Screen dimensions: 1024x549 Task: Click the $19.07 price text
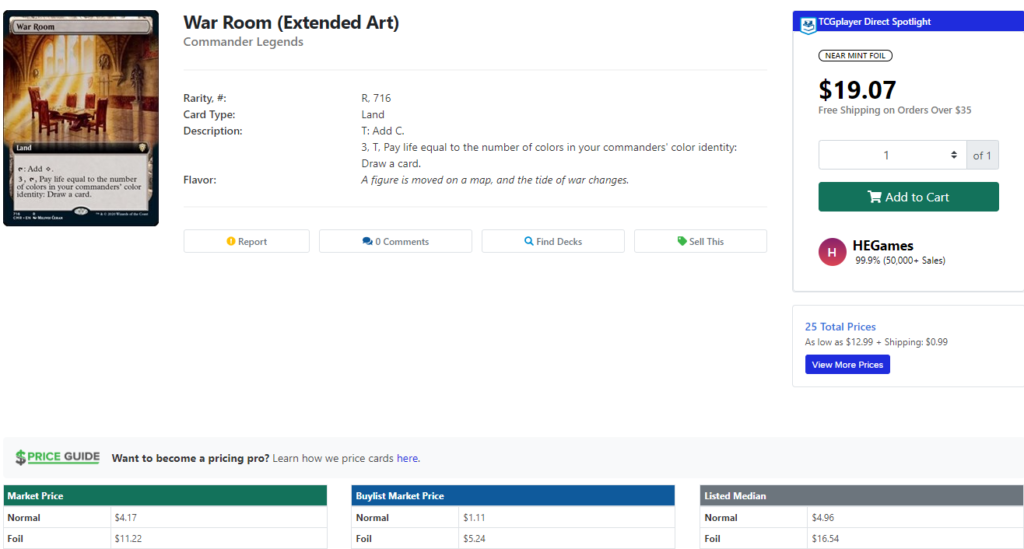[x=857, y=89]
